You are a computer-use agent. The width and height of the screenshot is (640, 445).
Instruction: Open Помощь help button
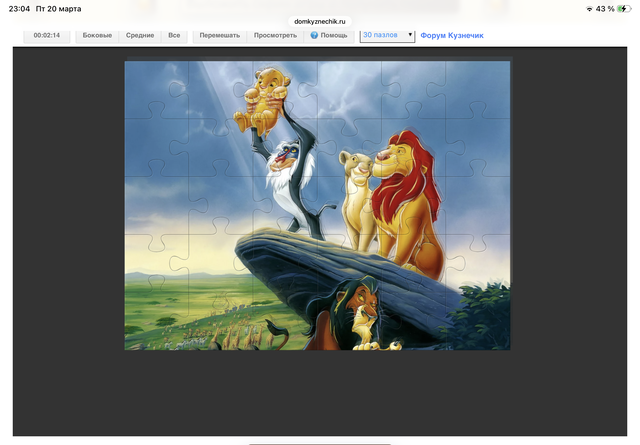pos(329,36)
